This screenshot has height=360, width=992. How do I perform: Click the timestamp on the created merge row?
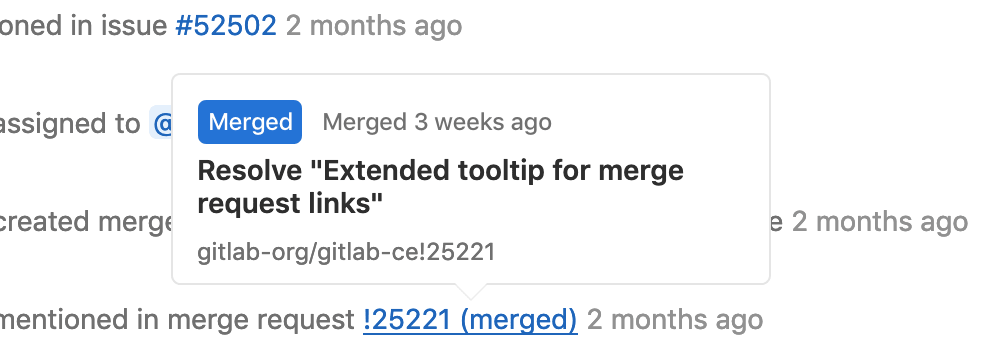pos(880,222)
